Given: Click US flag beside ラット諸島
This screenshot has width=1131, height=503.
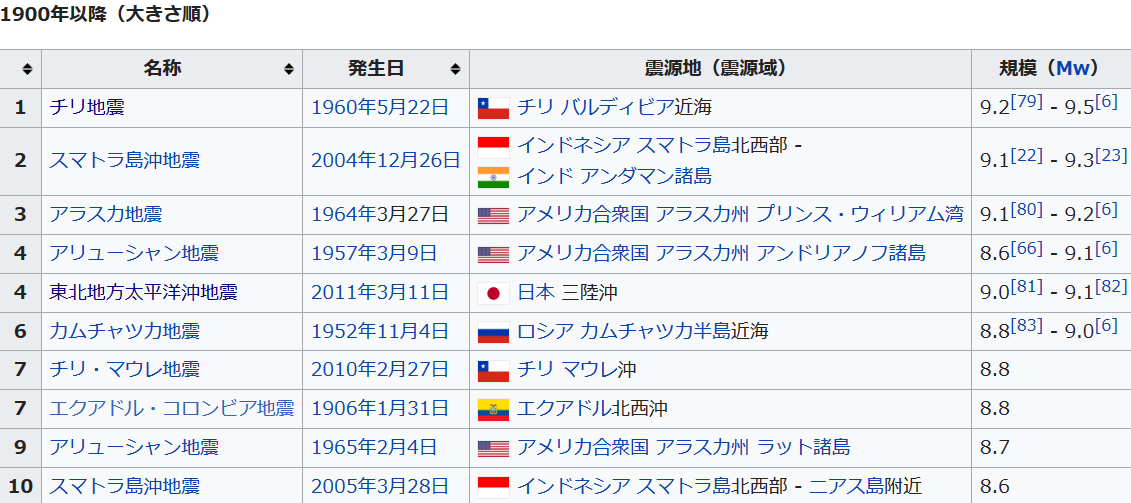Looking at the screenshot, I should (x=493, y=449).
